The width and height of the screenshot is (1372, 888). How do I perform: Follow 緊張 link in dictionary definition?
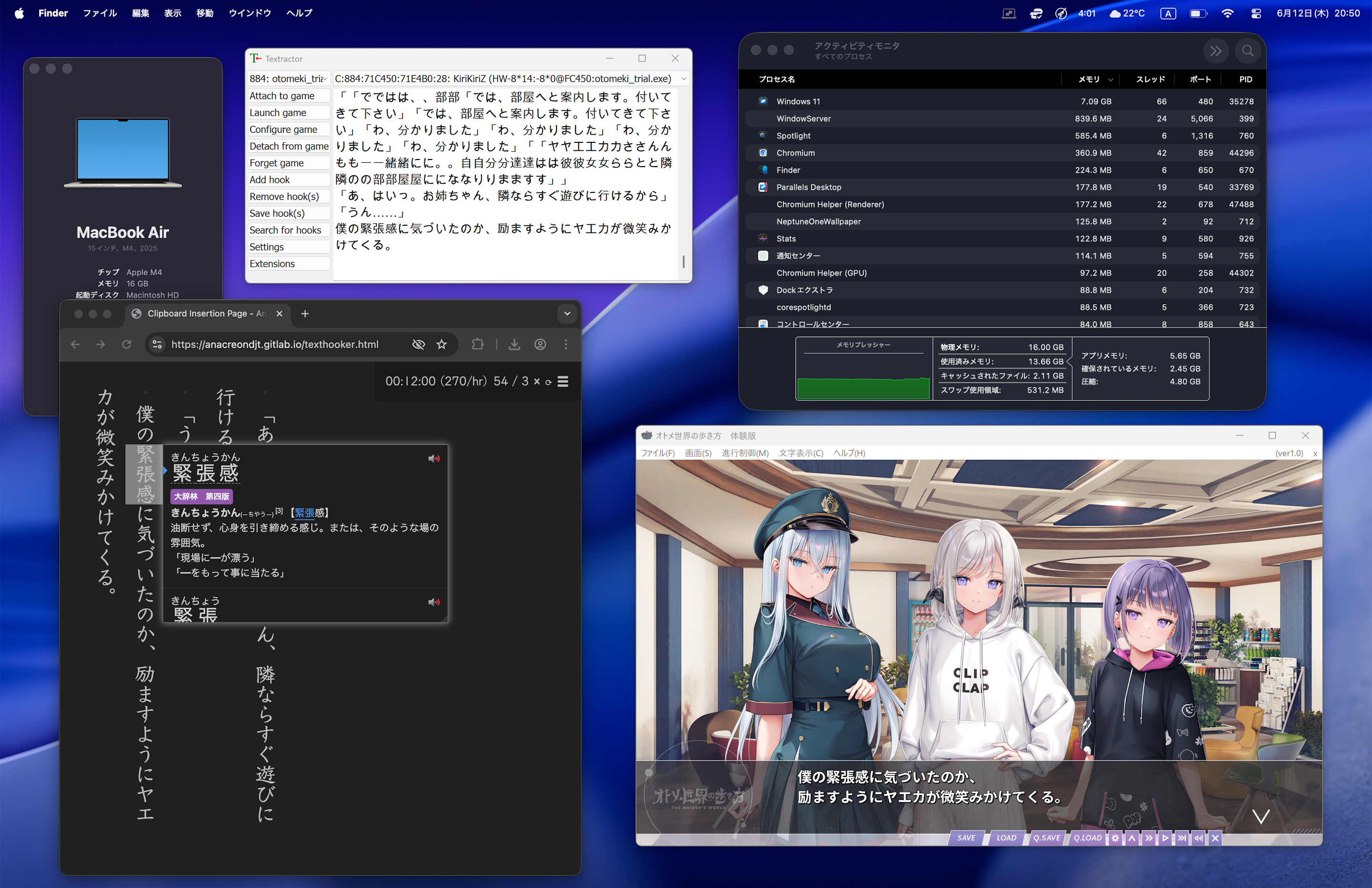(x=304, y=512)
